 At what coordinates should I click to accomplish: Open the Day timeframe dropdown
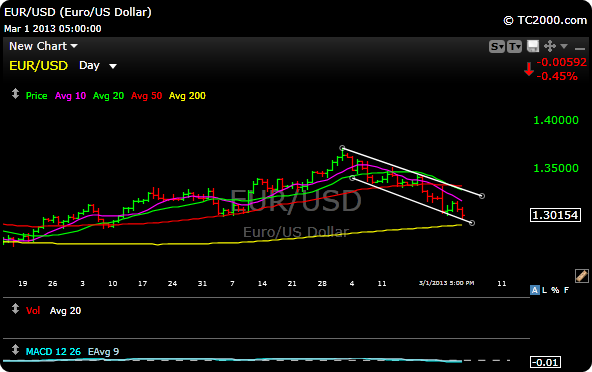98,66
